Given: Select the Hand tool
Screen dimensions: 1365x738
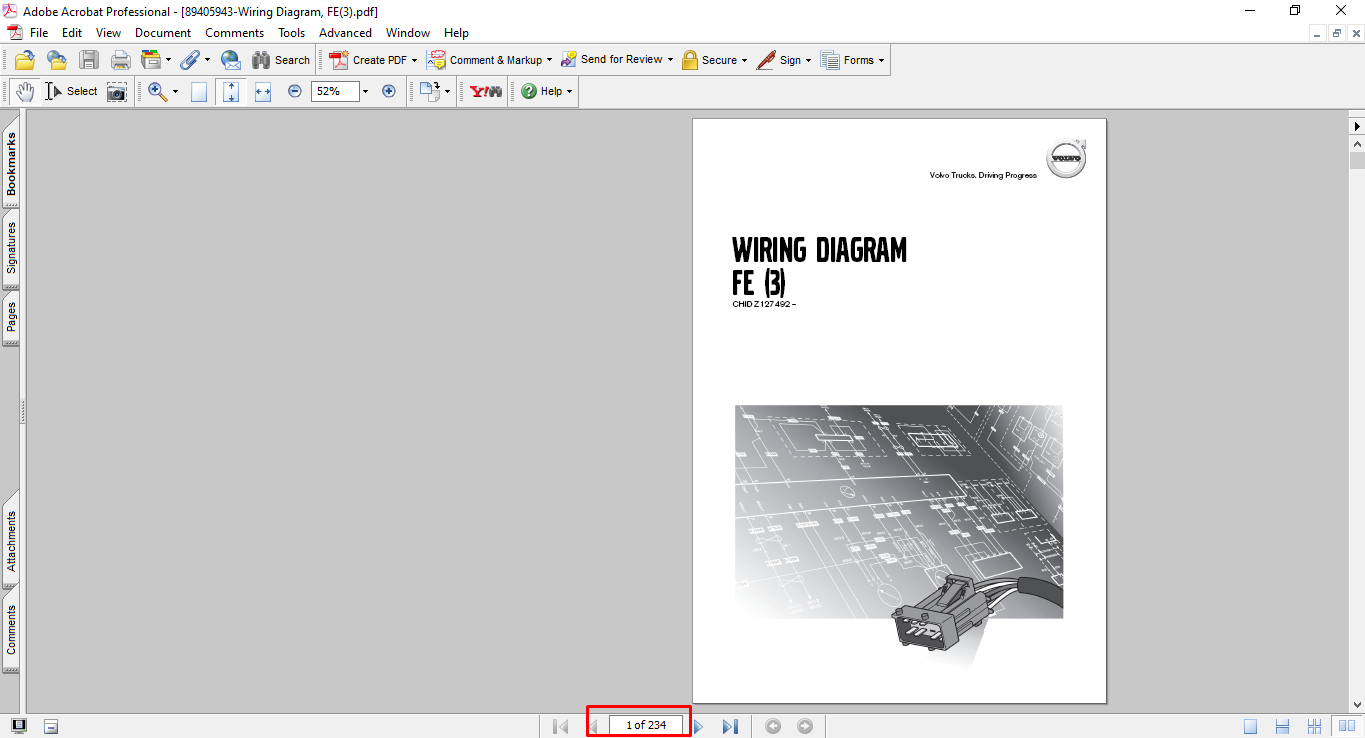Looking at the screenshot, I should coord(24,91).
